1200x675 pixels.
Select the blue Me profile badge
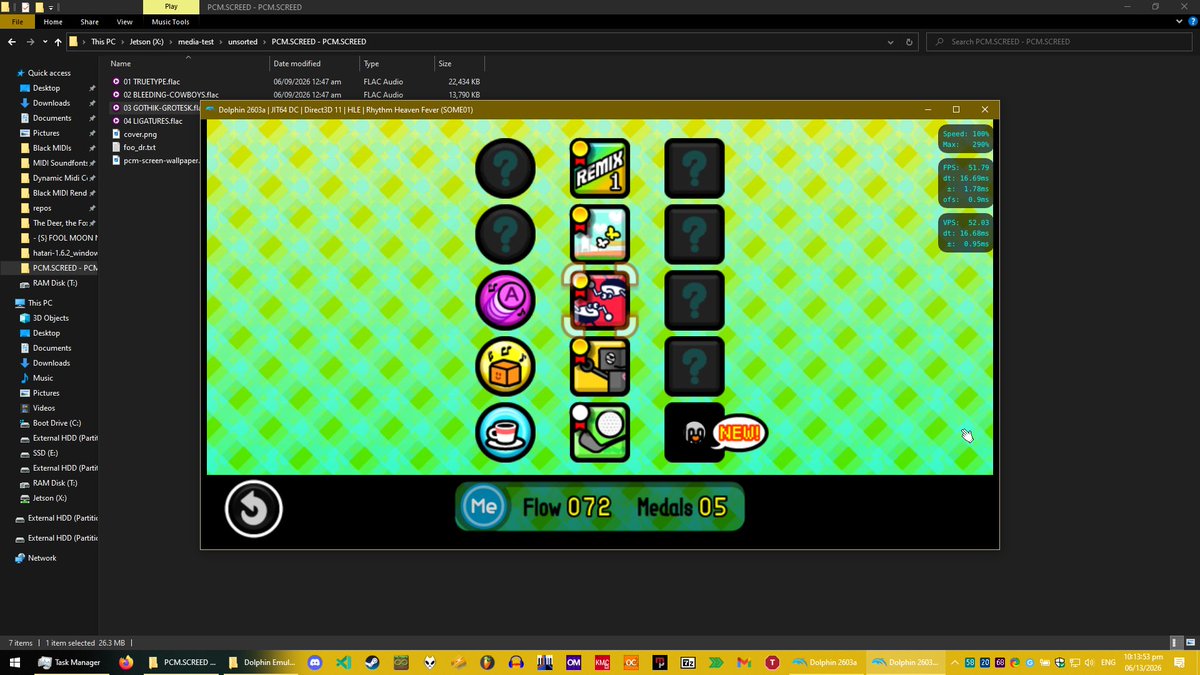point(483,506)
